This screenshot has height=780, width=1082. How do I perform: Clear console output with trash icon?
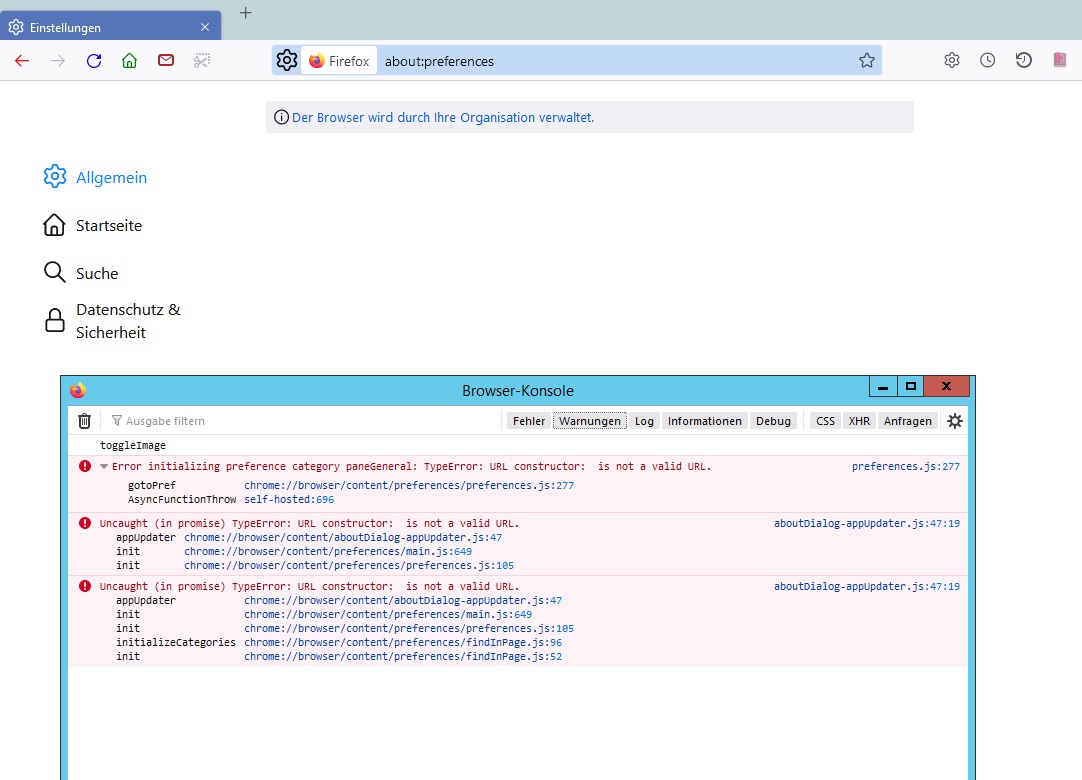85,421
